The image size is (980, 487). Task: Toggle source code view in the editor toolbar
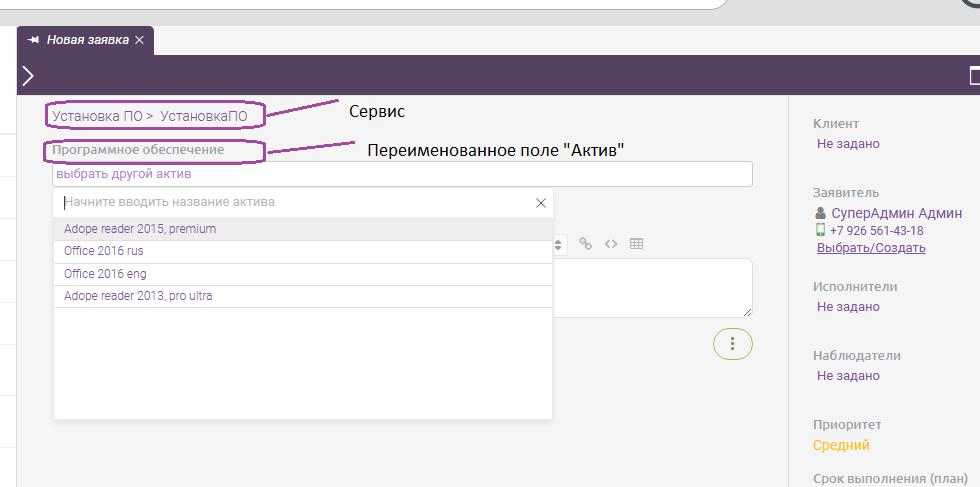point(611,243)
